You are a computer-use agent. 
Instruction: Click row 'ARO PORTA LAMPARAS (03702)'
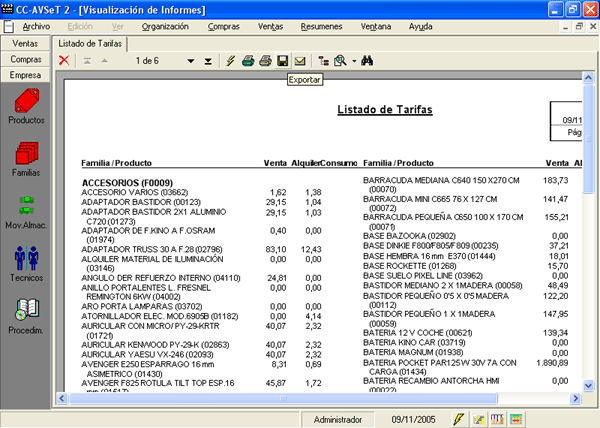(x=142, y=306)
